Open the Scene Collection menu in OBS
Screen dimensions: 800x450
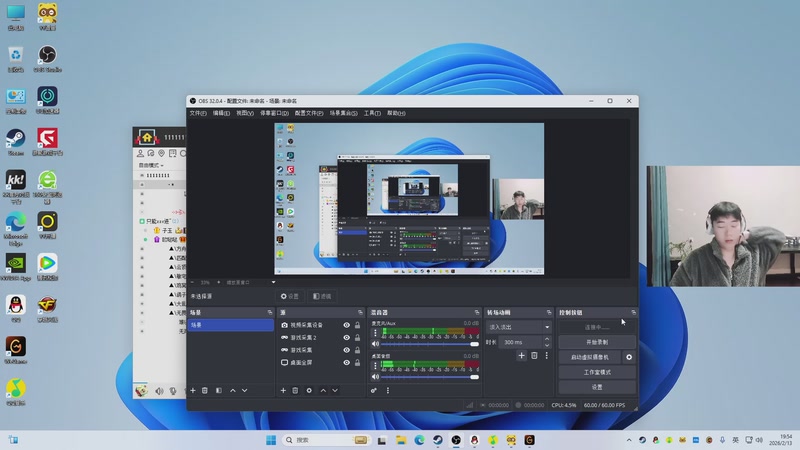tap(343, 113)
